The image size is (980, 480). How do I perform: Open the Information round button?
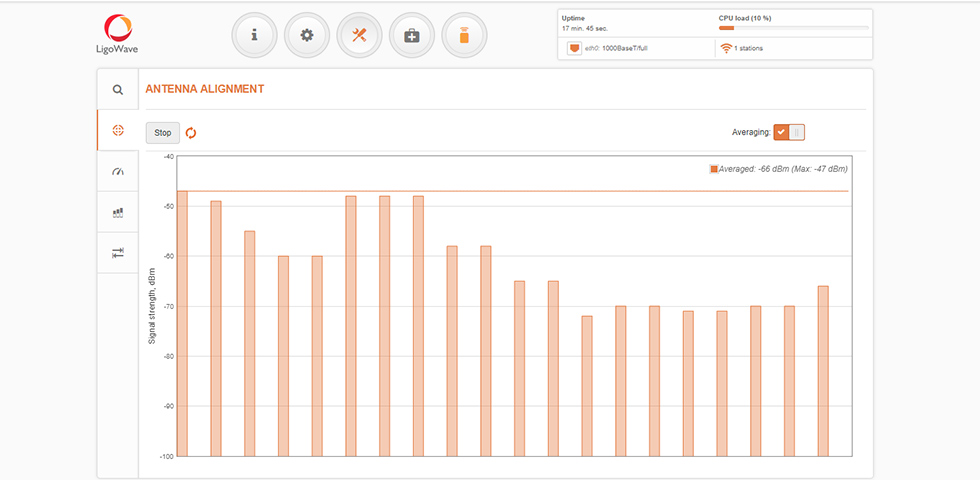(254, 36)
